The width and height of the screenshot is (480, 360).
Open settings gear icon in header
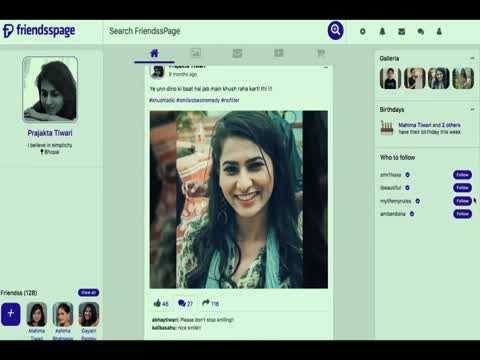[363, 31]
